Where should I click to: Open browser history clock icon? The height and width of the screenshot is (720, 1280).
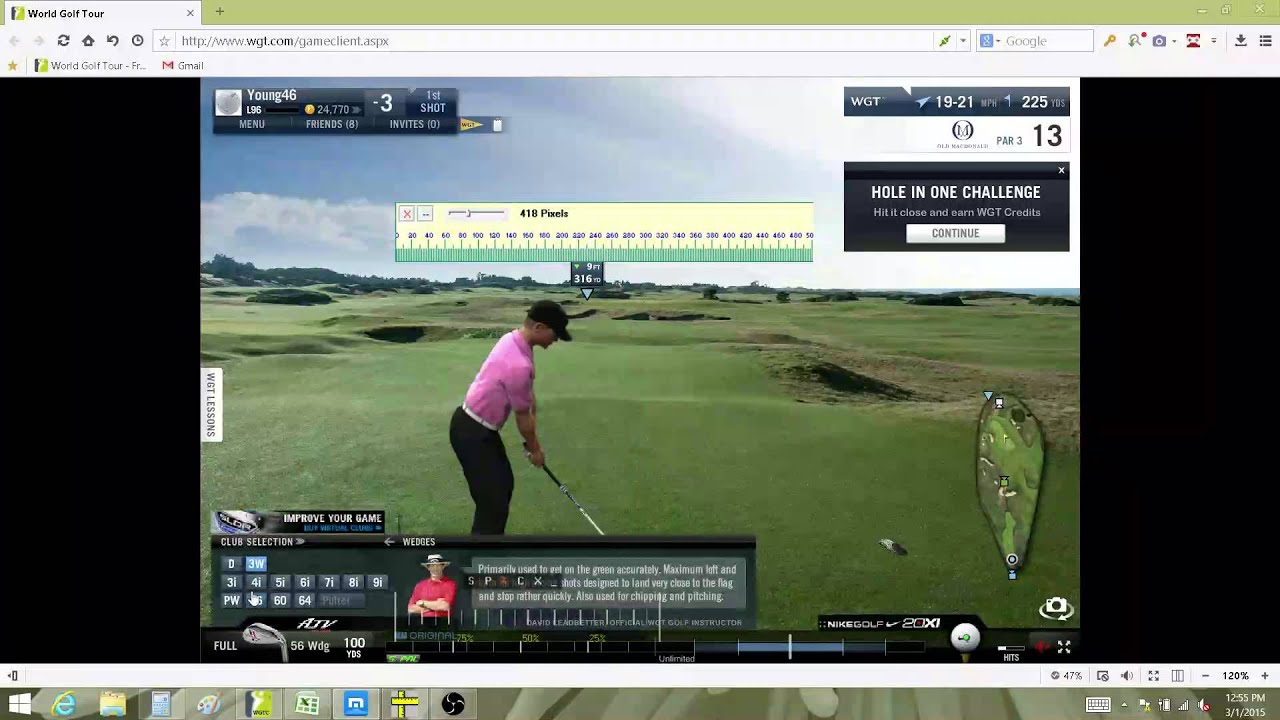click(137, 41)
